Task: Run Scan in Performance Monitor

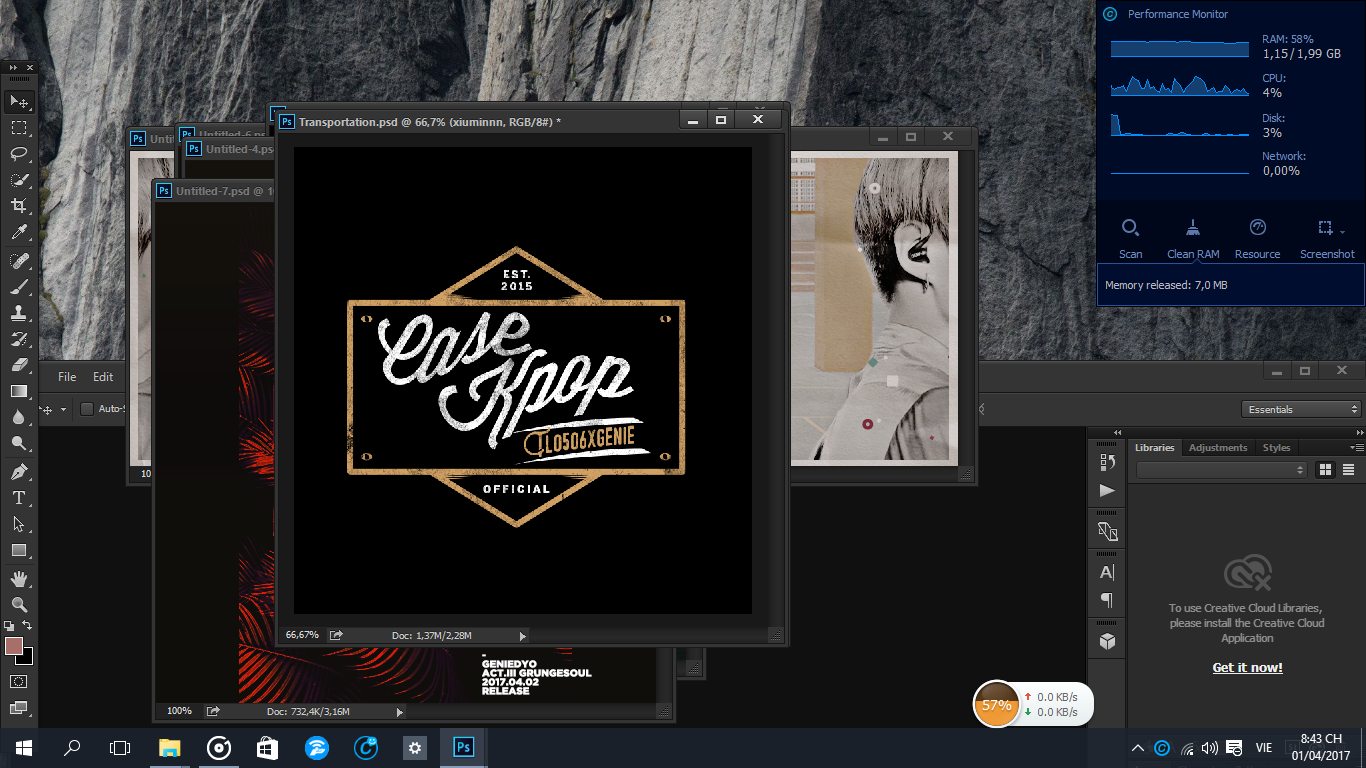Action: pyautogui.click(x=1130, y=239)
